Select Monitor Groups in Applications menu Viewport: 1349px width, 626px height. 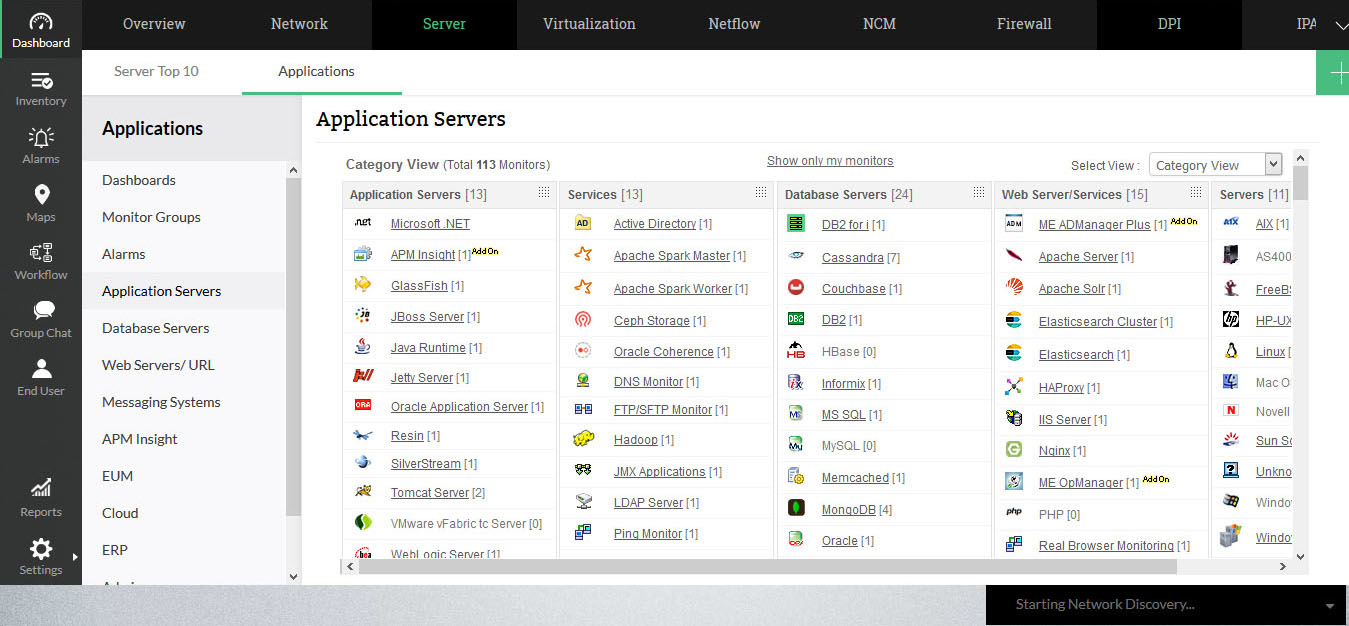pyautogui.click(x=151, y=217)
